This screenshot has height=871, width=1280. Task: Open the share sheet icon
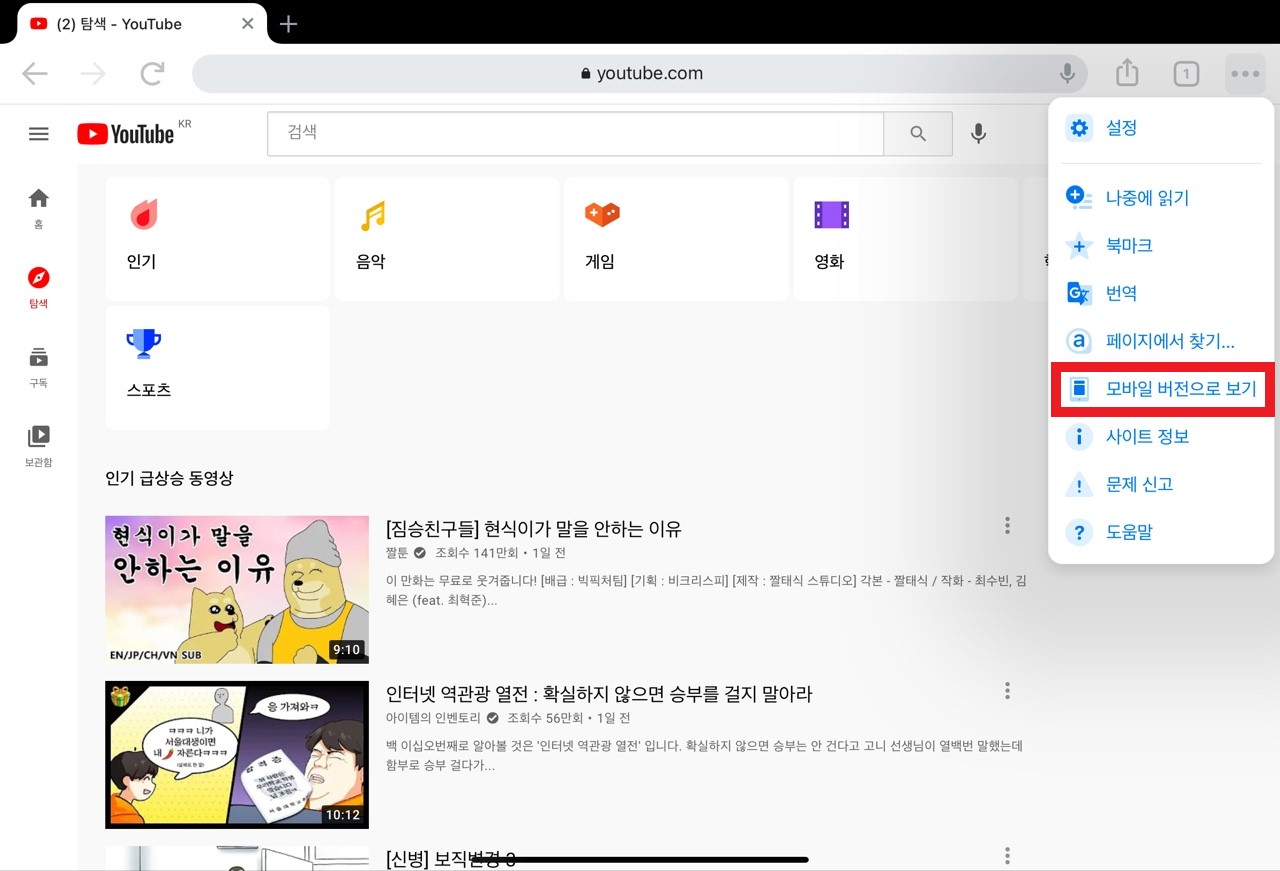pos(1127,72)
